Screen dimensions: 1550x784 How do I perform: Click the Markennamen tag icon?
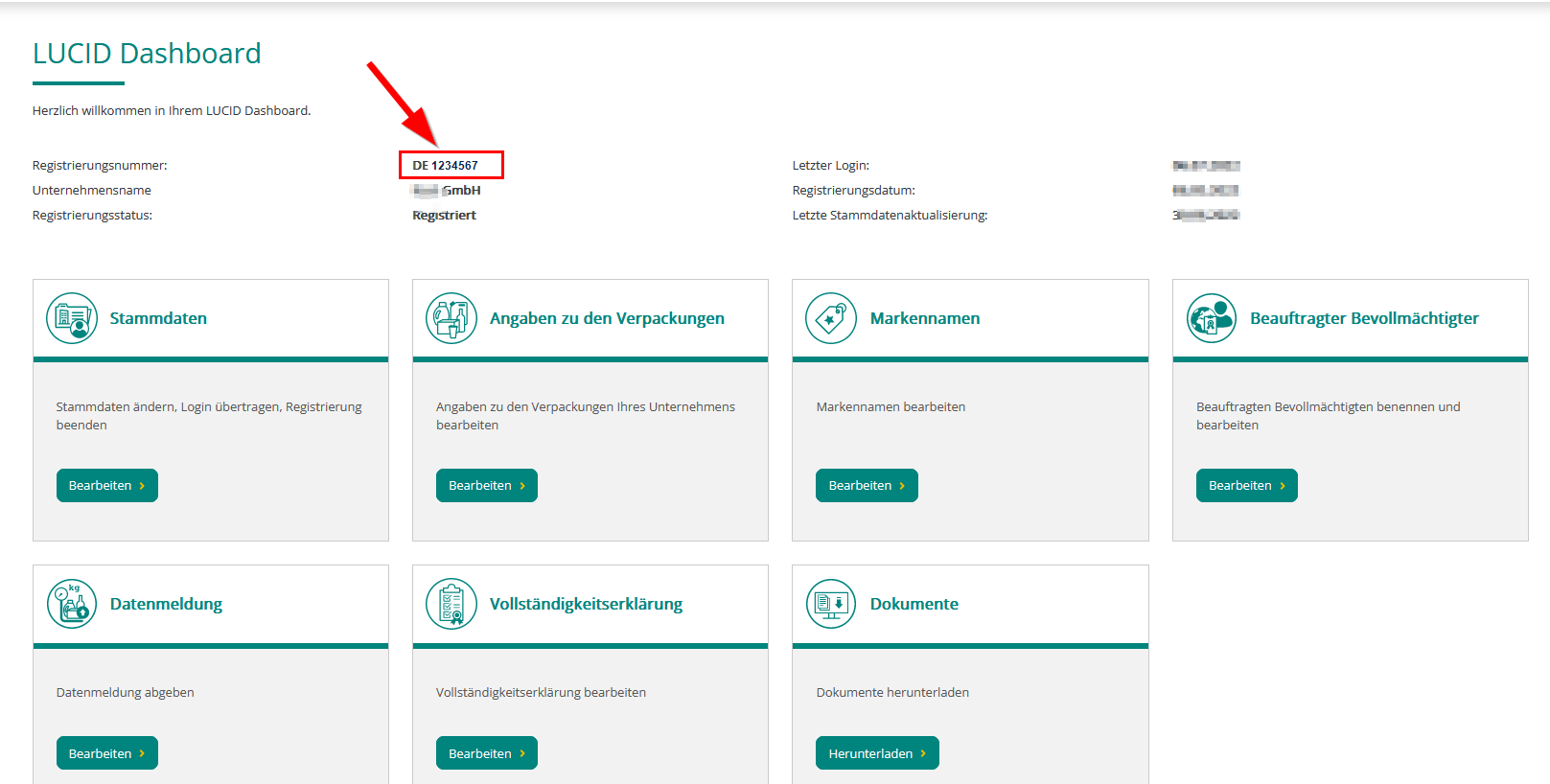[831, 318]
